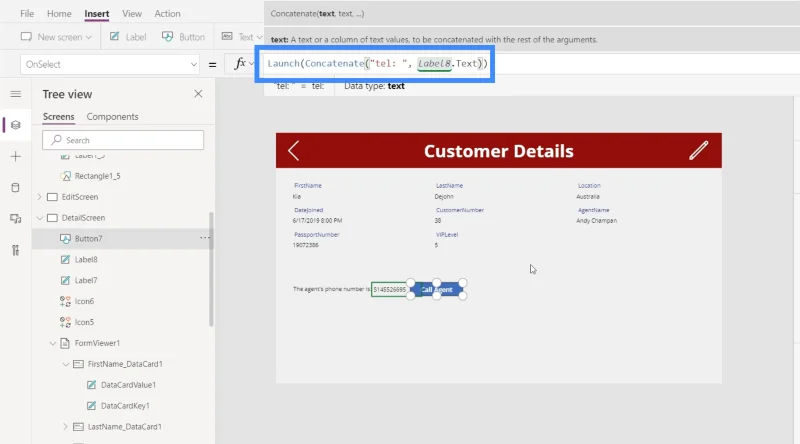The image size is (800, 444).
Task: Select Label7 in the tree
Action: pyautogui.click(x=86, y=281)
